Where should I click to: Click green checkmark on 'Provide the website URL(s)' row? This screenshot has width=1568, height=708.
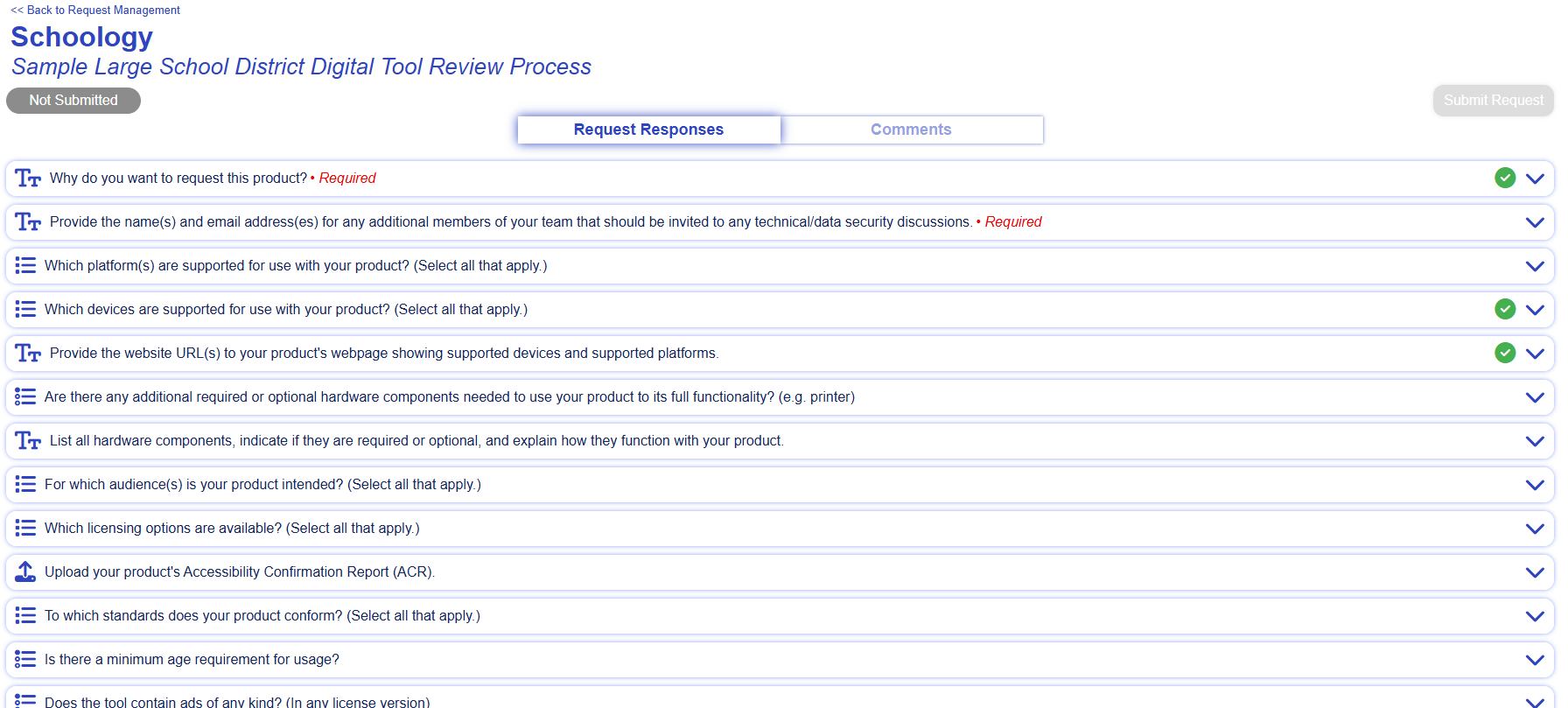point(1505,353)
